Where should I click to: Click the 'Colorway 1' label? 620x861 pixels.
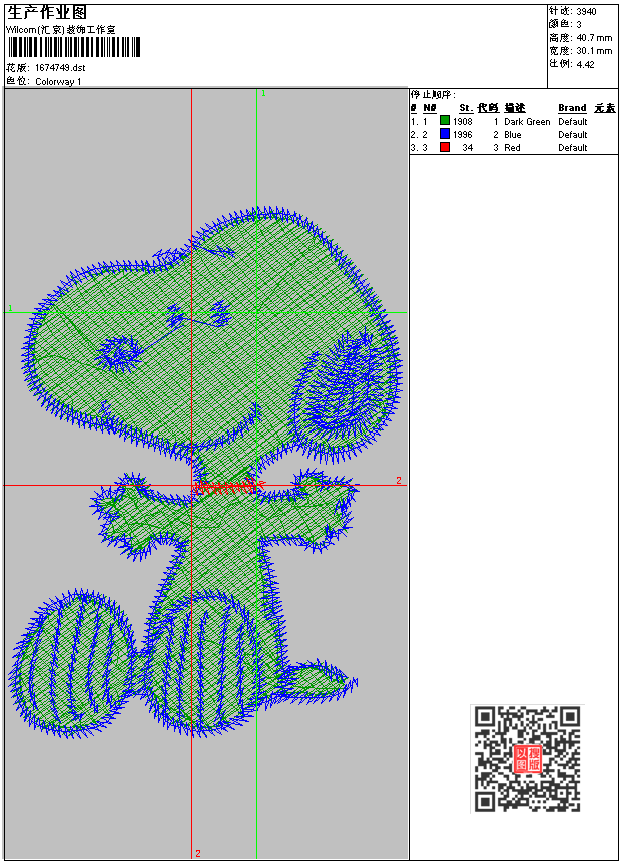[58, 82]
